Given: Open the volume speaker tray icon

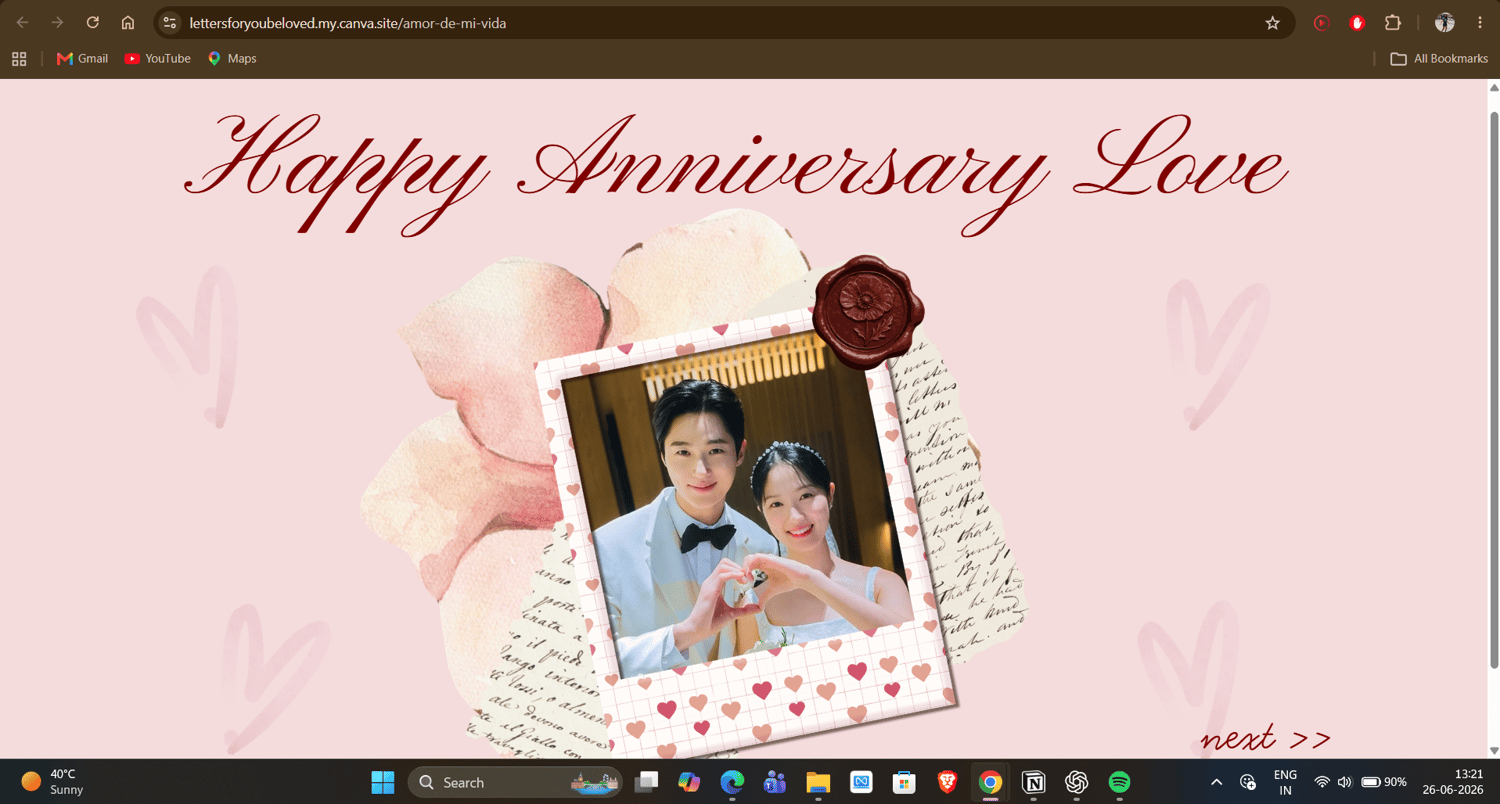Looking at the screenshot, I should click(x=1344, y=782).
